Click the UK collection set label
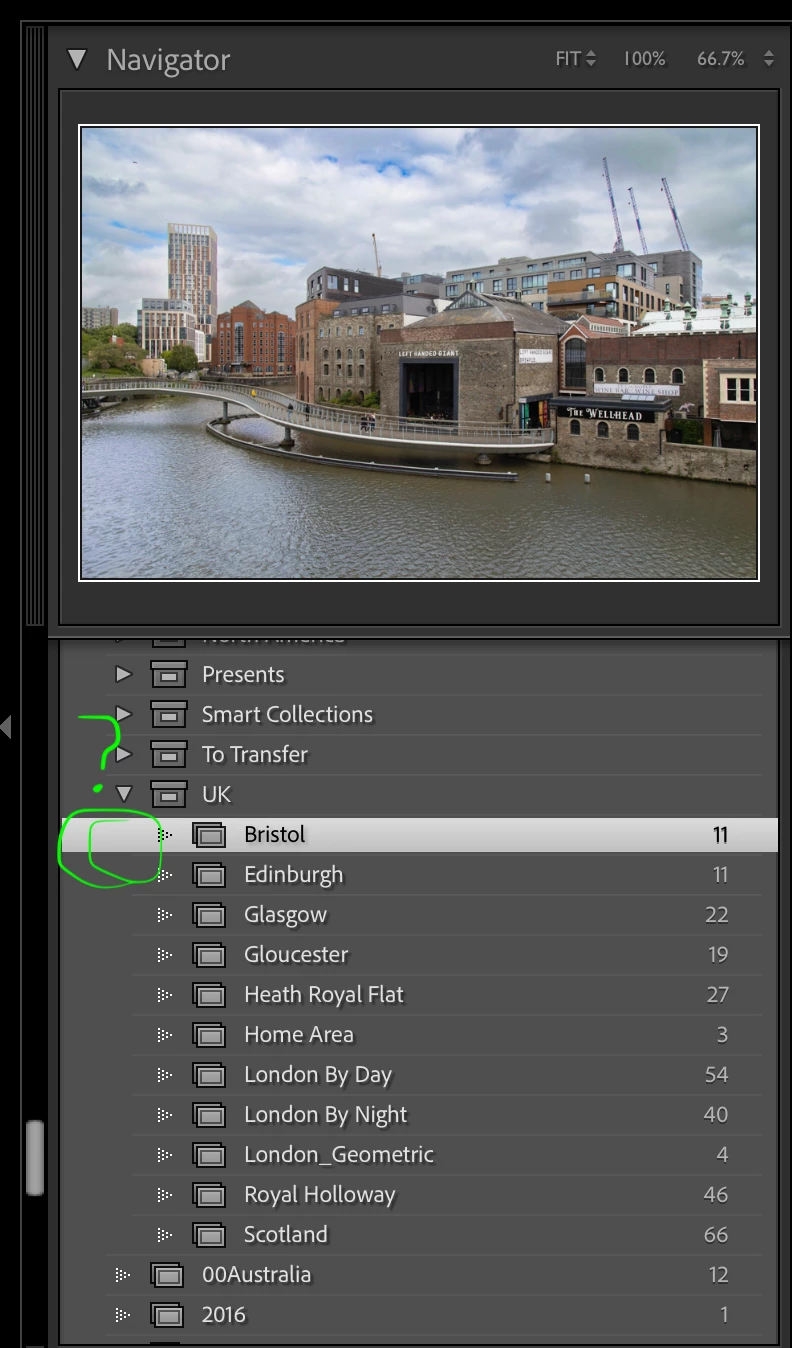This screenshot has height=1348, width=792. (x=216, y=795)
